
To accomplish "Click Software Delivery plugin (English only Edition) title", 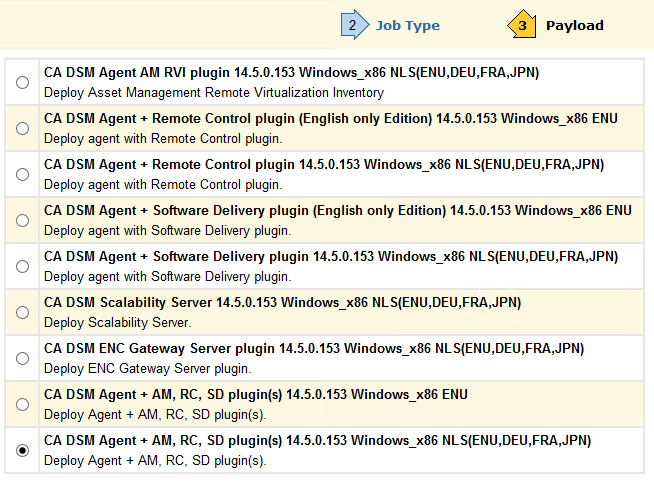I will [x=337, y=211].
